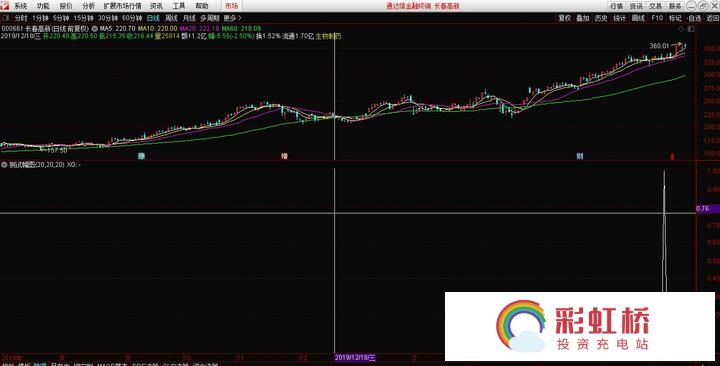
Task: Open the 多周期 multi-period view
Action: click(210, 18)
